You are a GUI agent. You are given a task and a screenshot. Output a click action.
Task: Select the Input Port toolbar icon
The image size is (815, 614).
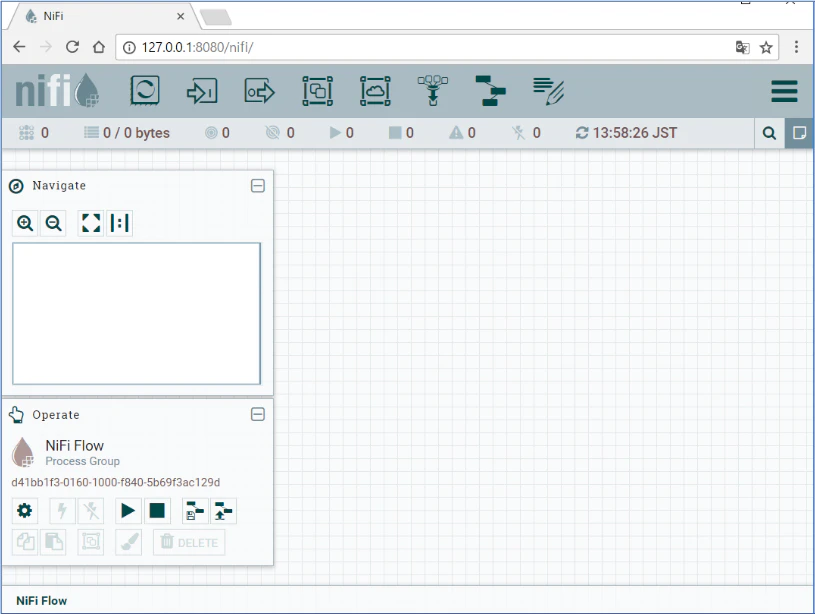click(202, 92)
